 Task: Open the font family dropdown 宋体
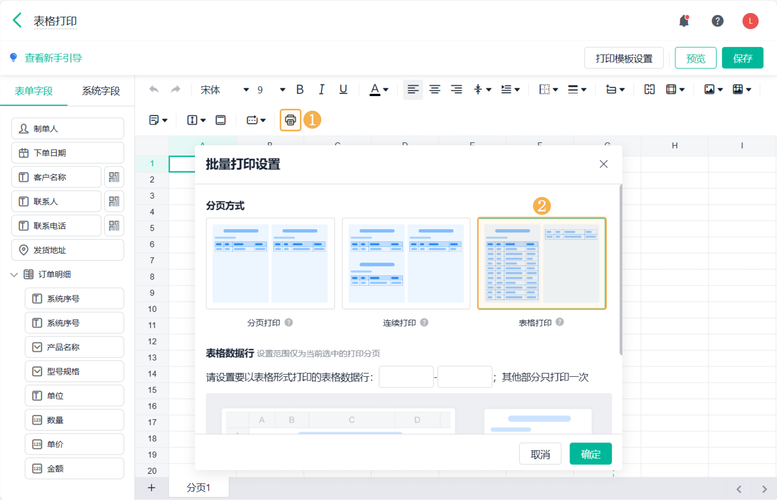[x=224, y=90]
